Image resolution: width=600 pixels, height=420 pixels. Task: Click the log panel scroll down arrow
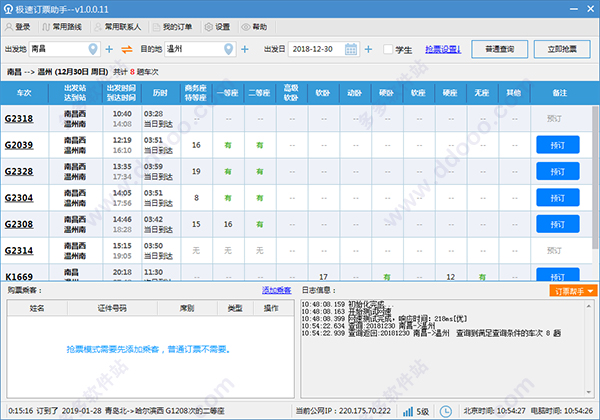[589, 392]
